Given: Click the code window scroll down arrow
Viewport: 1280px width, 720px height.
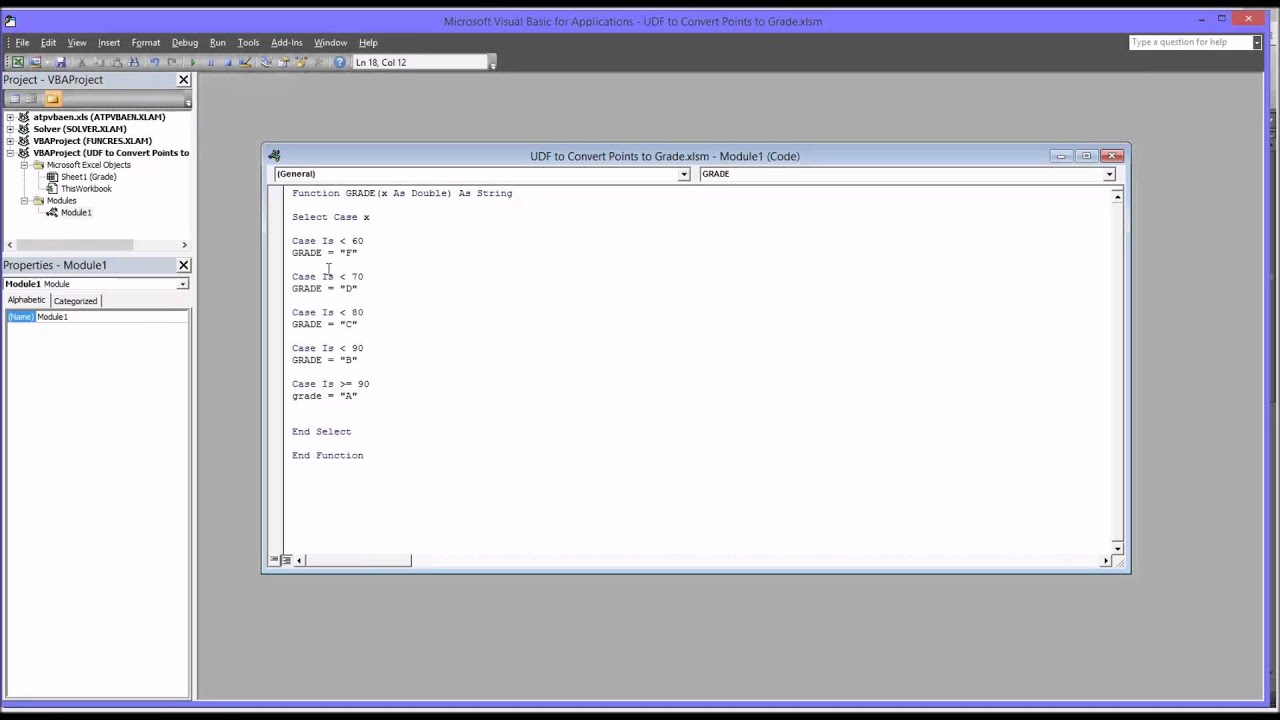Looking at the screenshot, I should tap(1117, 548).
